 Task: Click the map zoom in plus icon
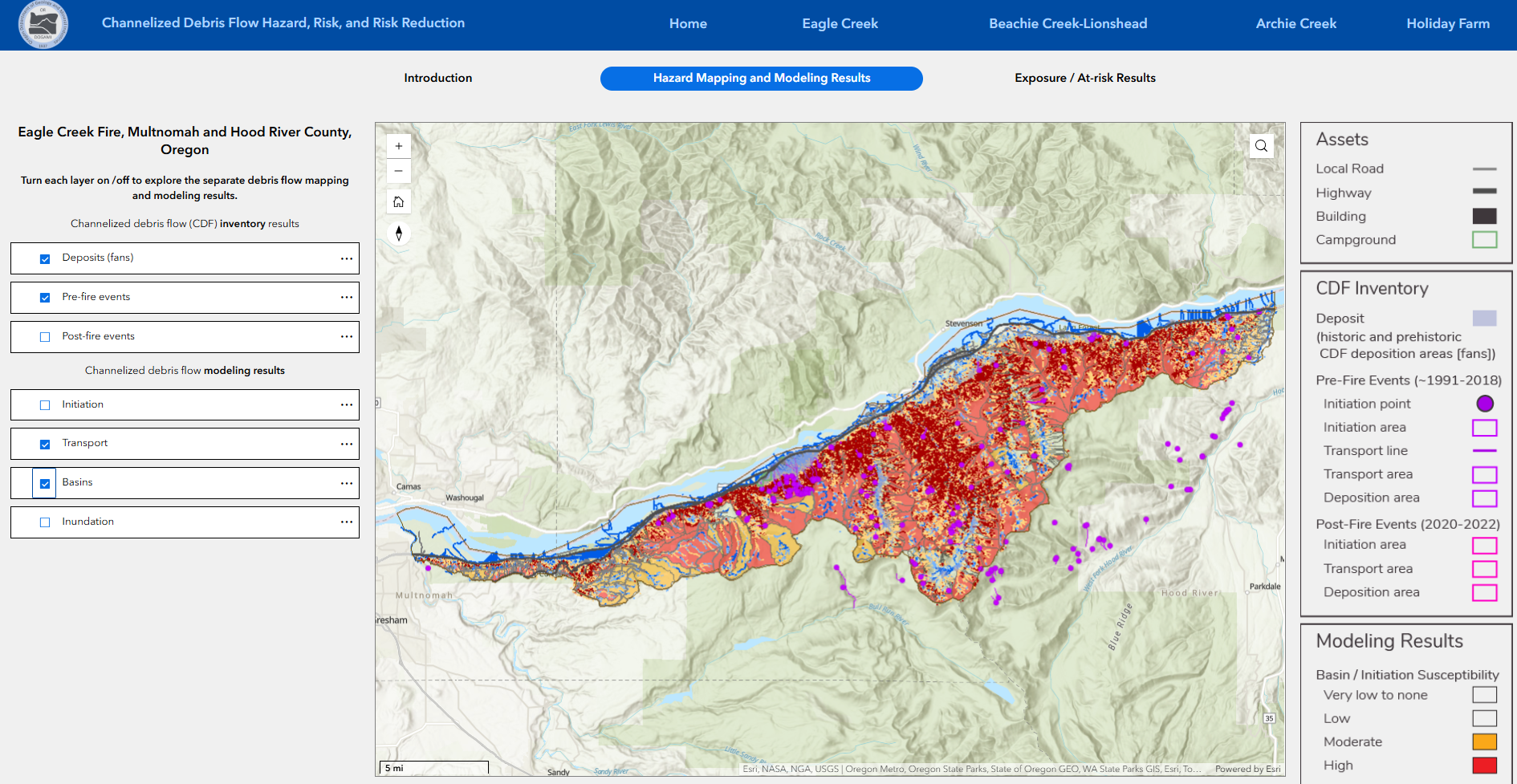[398, 145]
